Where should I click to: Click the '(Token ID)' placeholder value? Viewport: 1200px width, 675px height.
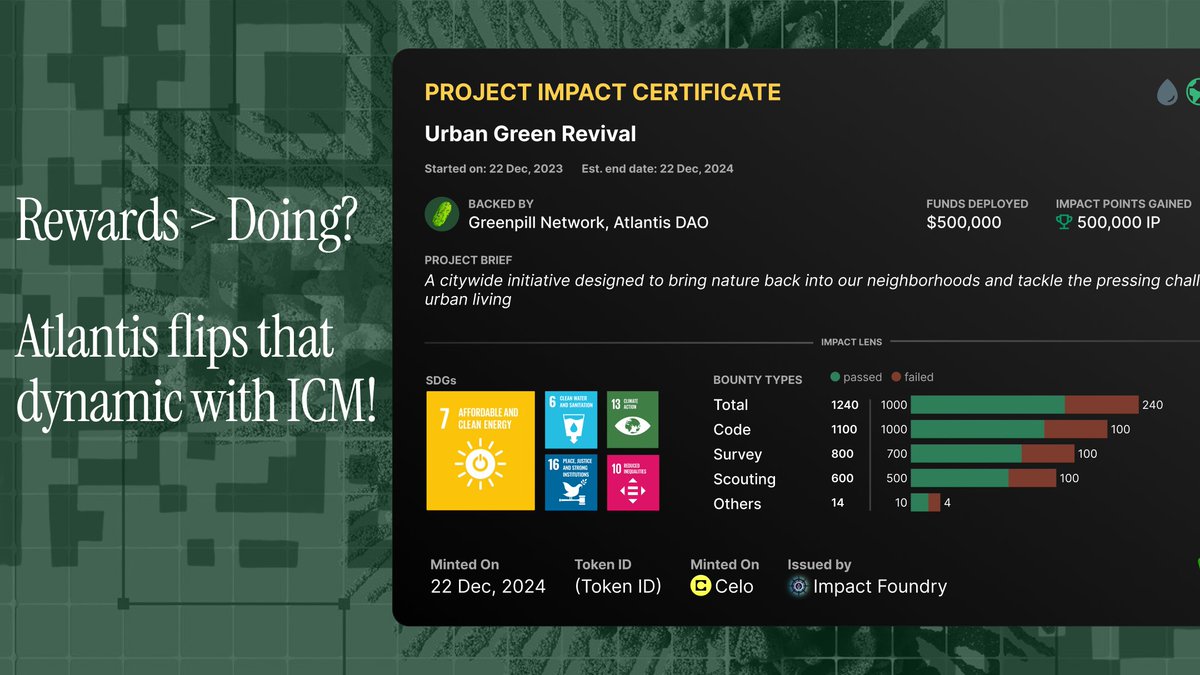pyautogui.click(x=618, y=586)
